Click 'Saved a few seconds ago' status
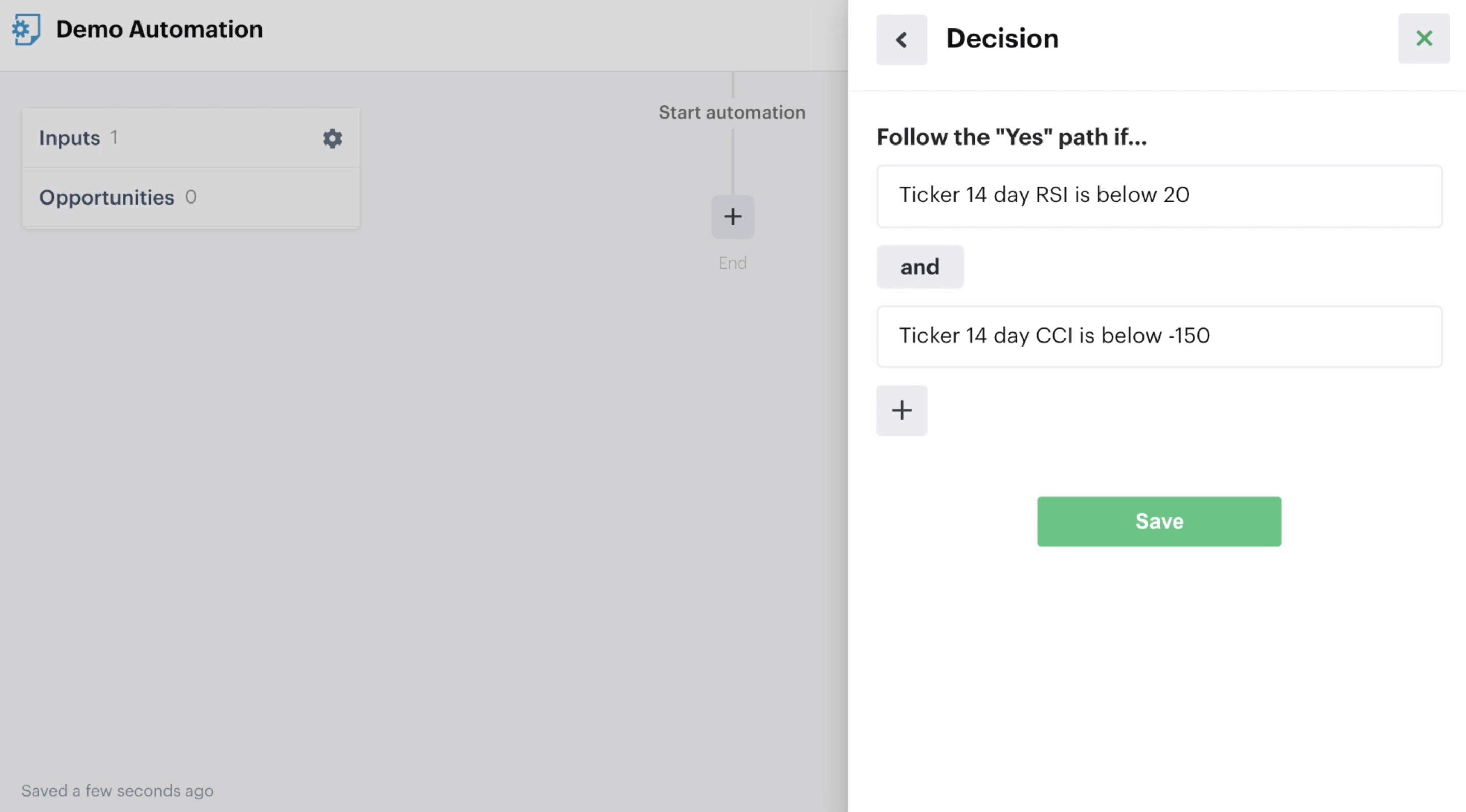1466x812 pixels. (117, 791)
